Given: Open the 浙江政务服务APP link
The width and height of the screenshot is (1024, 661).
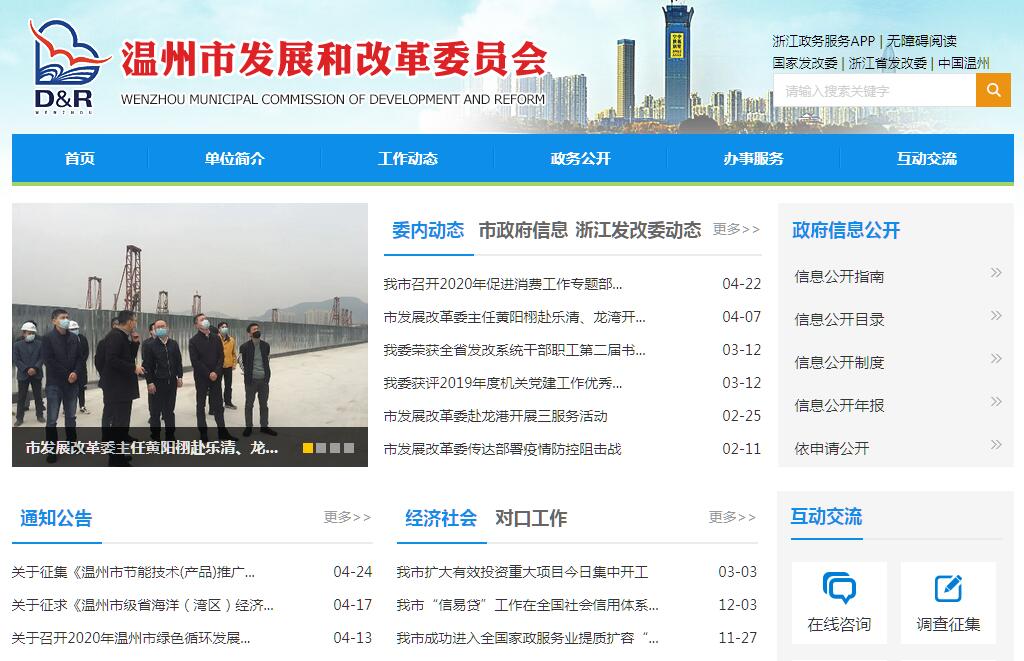Looking at the screenshot, I should point(822,41).
